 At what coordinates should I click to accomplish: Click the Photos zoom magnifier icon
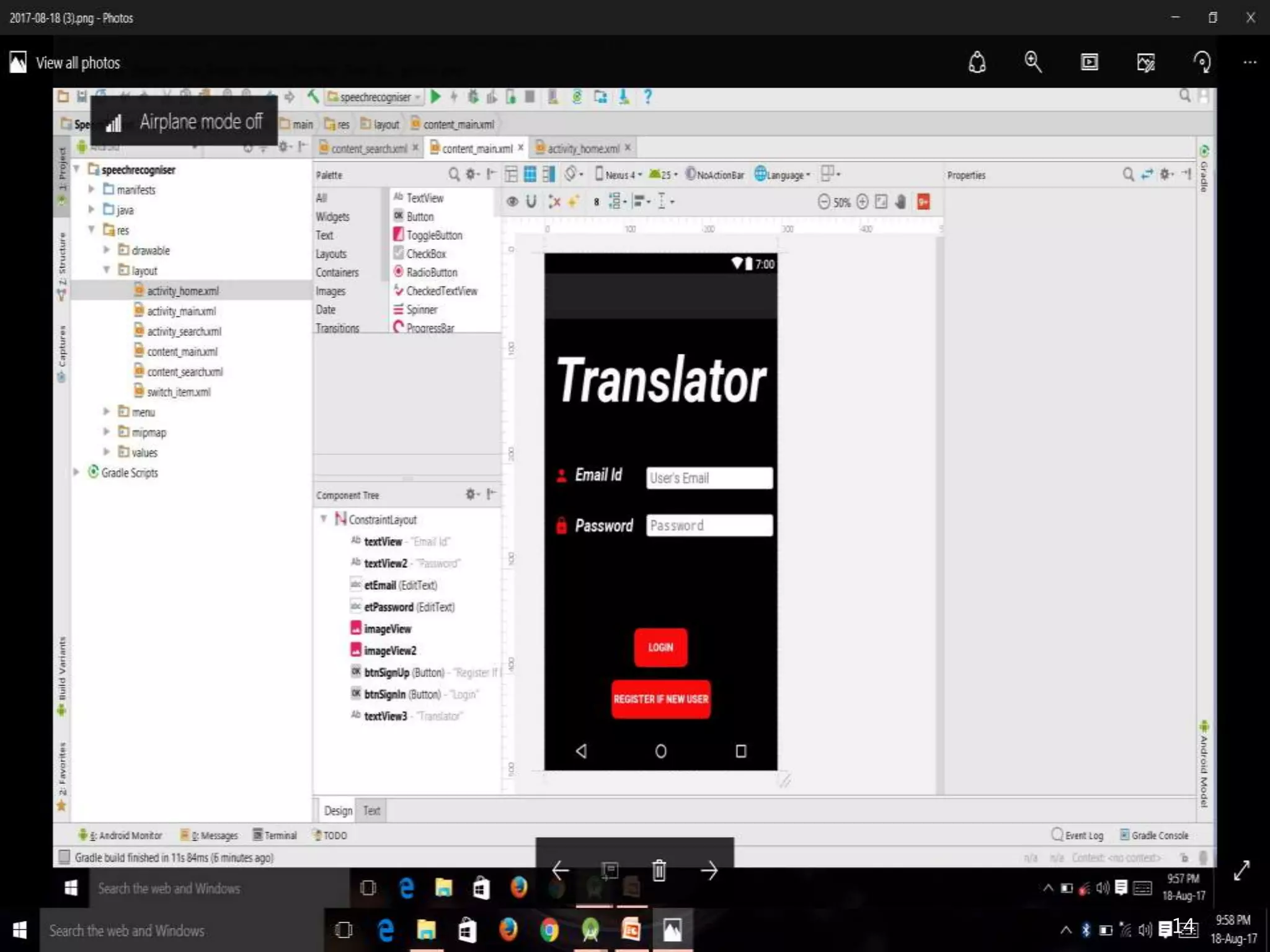pos(1032,62)
